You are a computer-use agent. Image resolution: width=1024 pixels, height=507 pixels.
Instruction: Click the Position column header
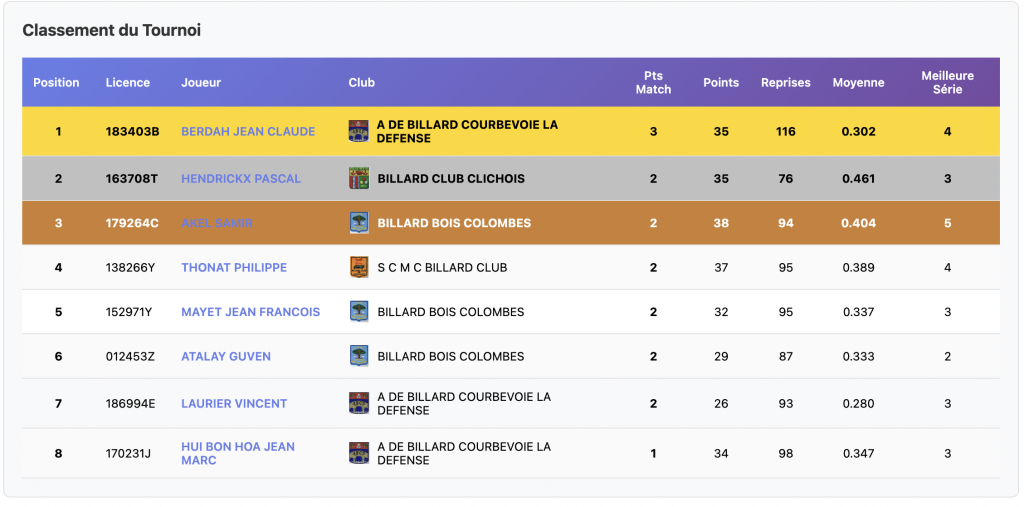coord(56,82)
